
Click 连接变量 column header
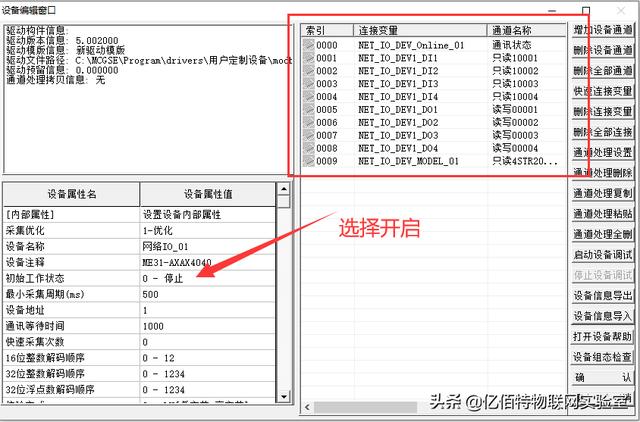420,30
